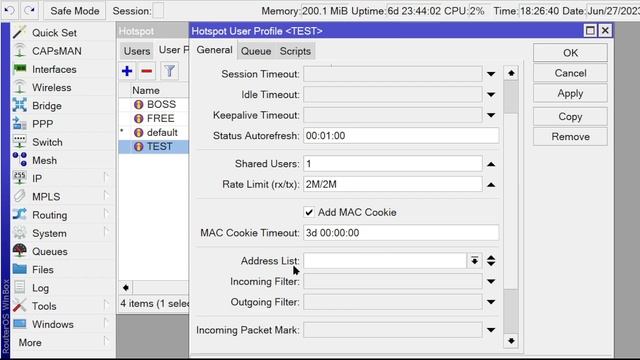This screenshot has width=640, height=360.
Task: Click the red minus Remove icon in Hotspot
Action: (147, 71)
